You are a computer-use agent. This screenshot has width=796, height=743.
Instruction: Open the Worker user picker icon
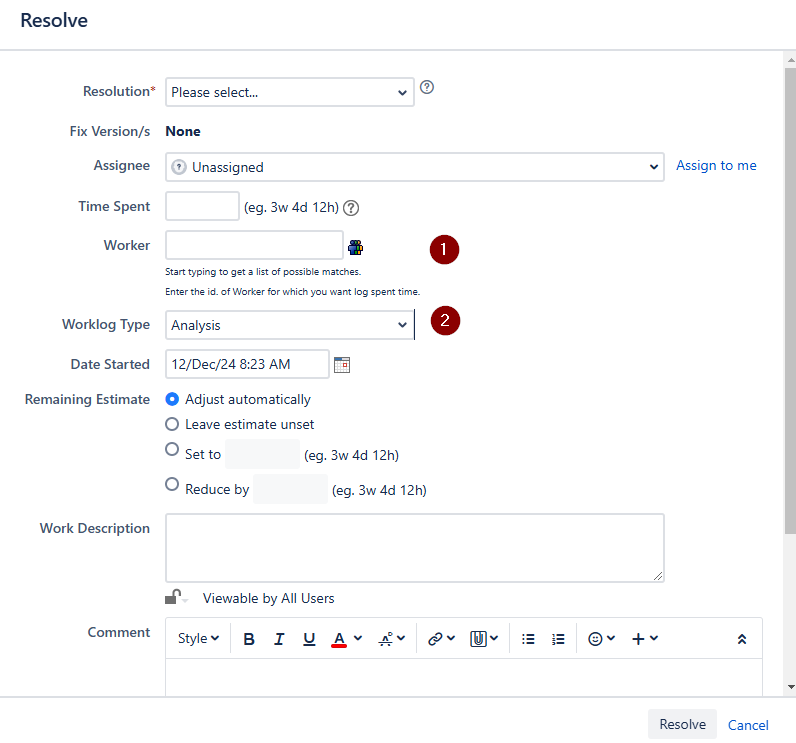pos(355,247)
